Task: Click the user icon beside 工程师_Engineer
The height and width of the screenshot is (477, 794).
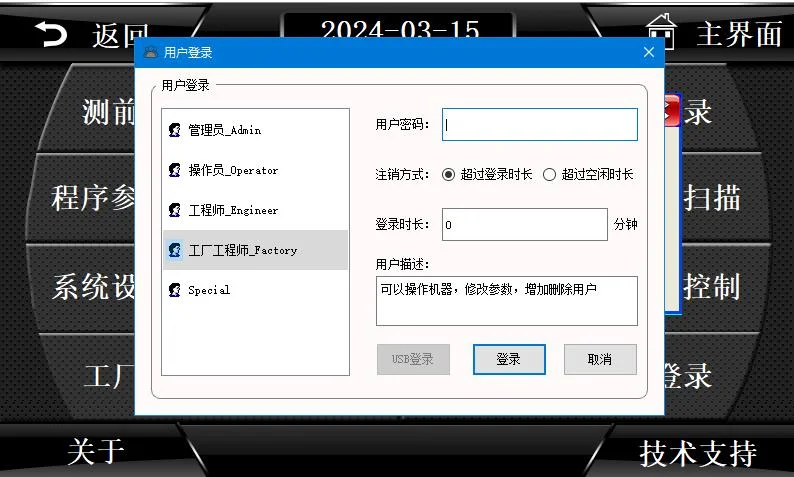Action: coord(175,210)
